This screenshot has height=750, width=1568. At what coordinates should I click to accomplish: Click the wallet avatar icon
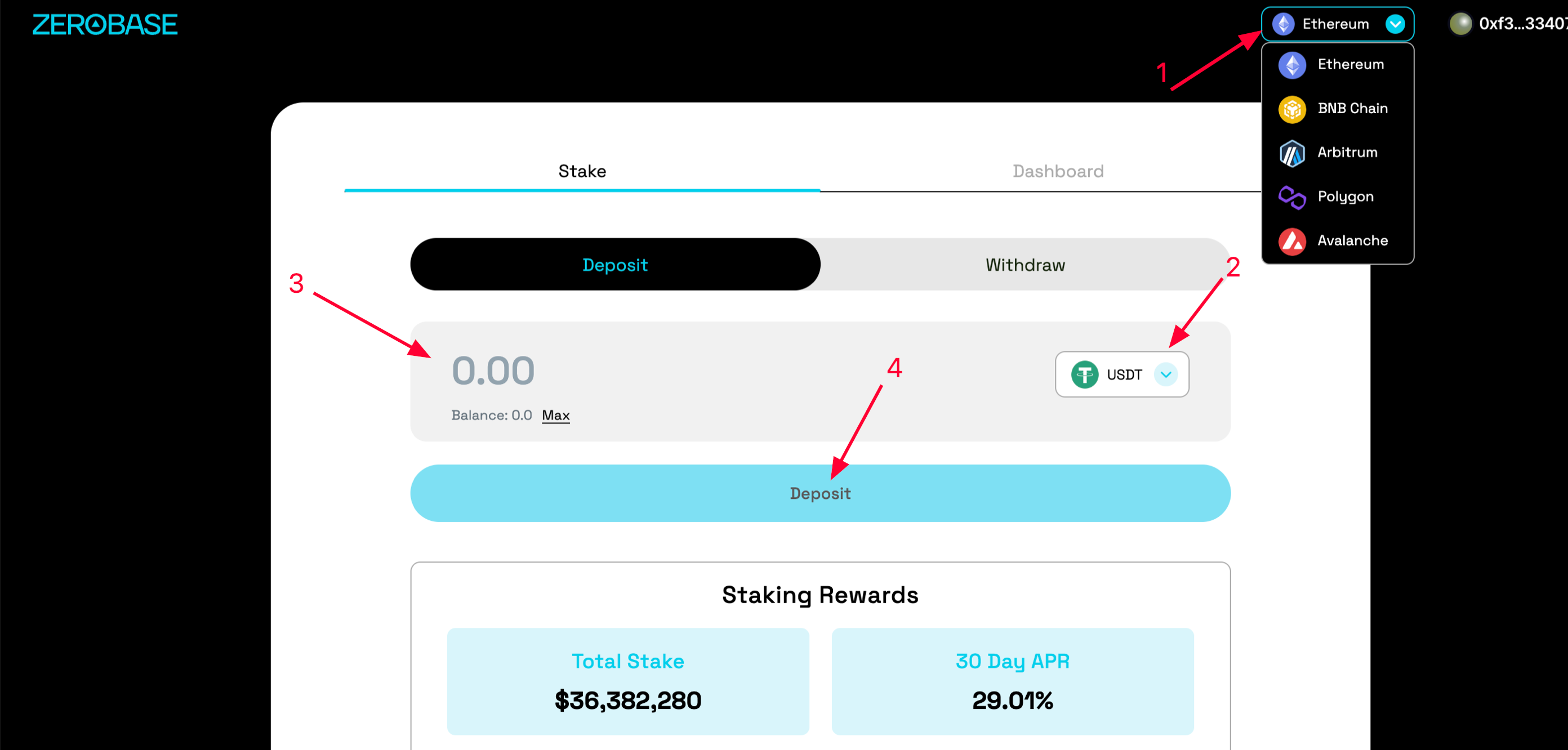pos(1461,24)
